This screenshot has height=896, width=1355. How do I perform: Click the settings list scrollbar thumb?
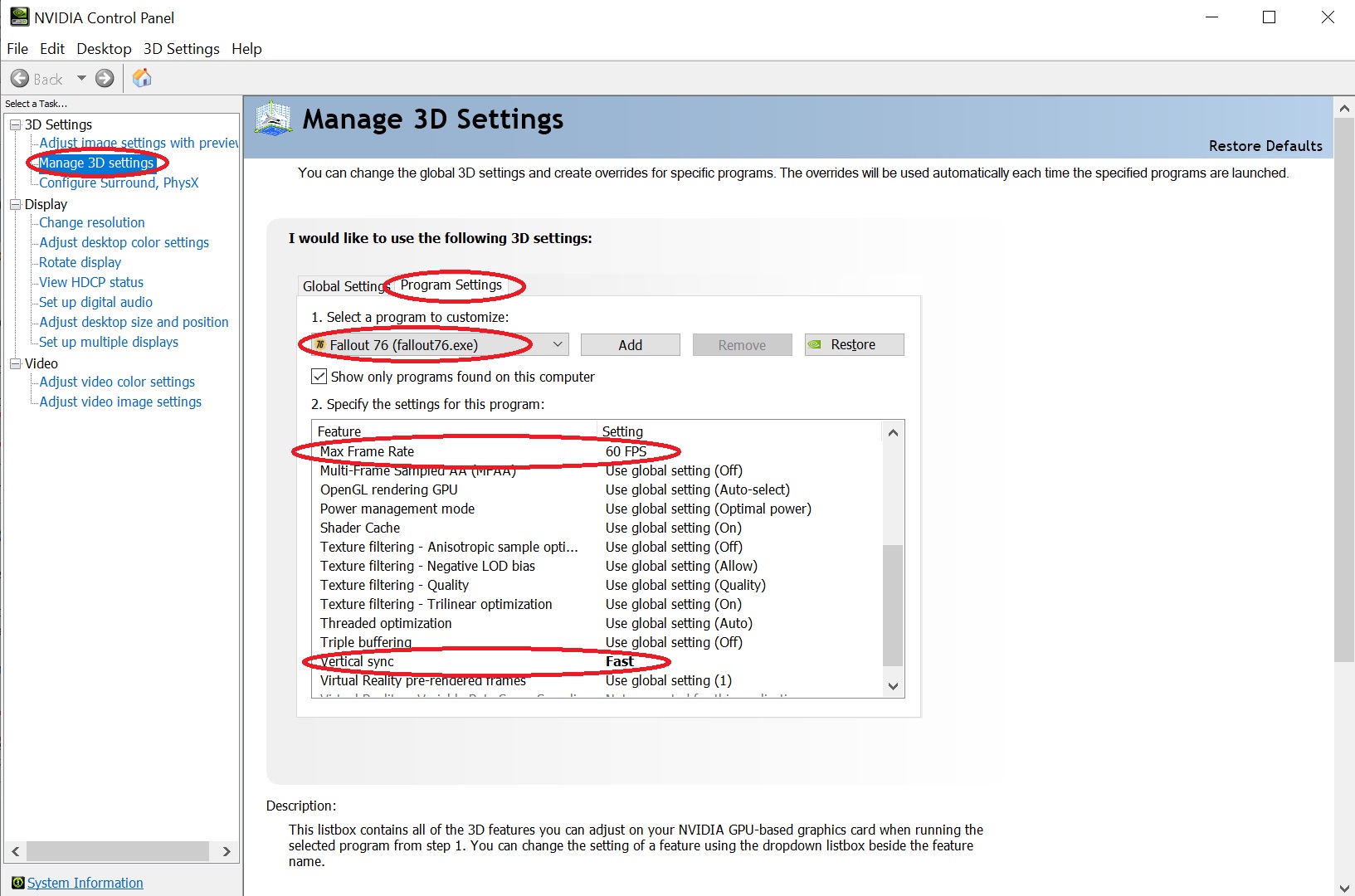tap(893, 606)
